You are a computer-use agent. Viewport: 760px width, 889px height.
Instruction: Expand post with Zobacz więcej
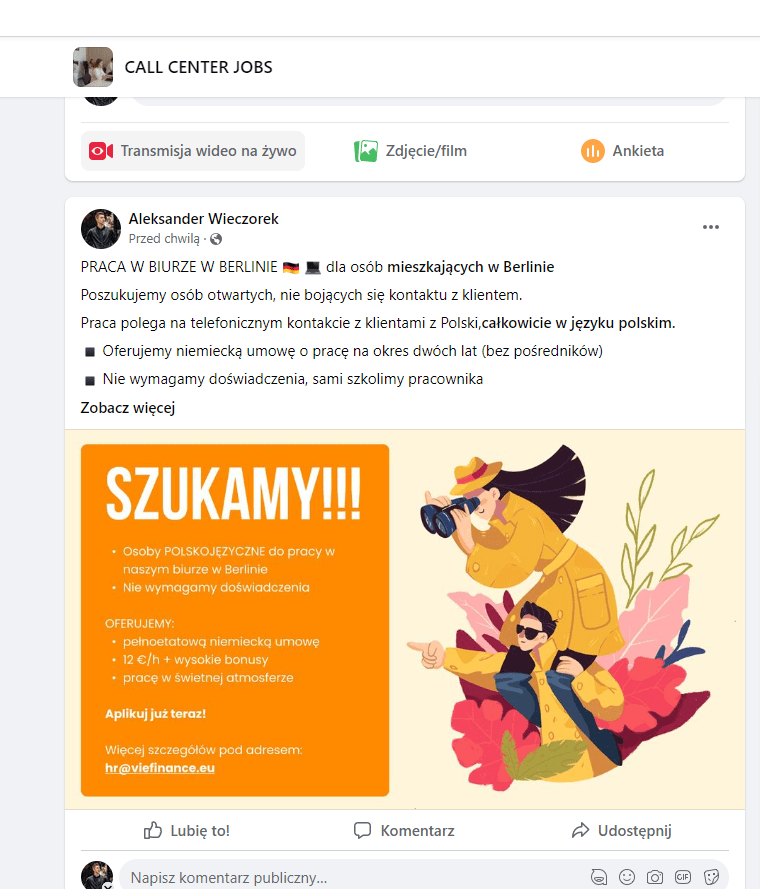(128, 408)
